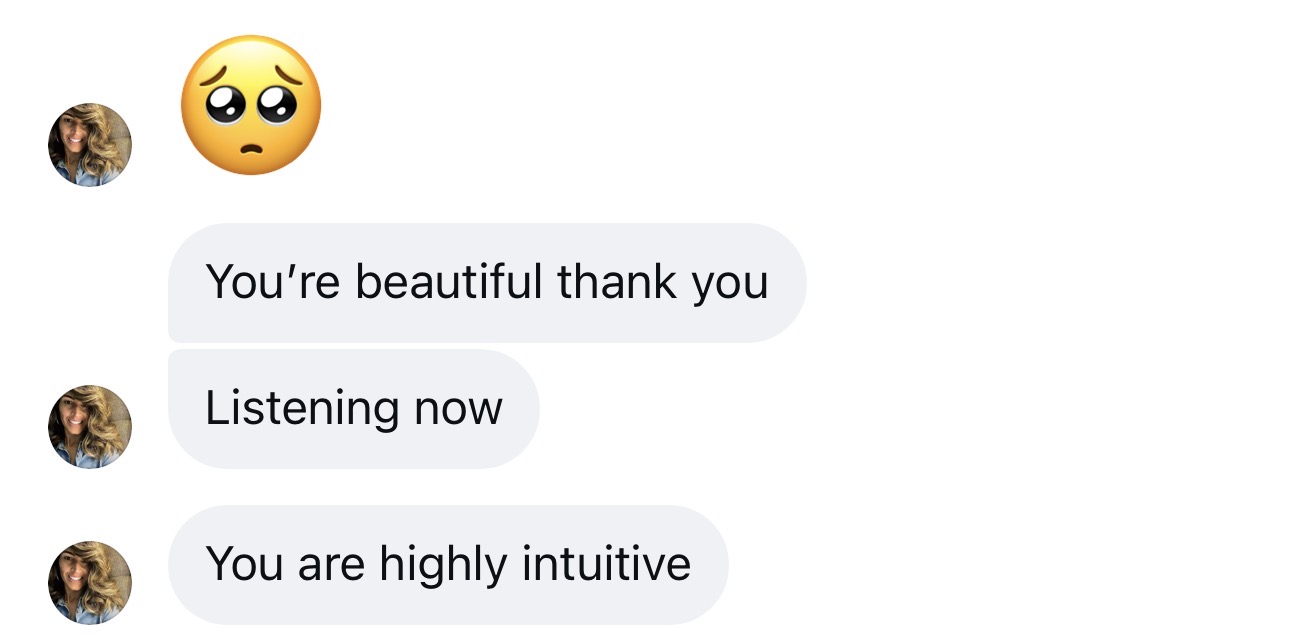This screenshot has width=1290, height=639.
Task: Click the word beautiful in the first message
Action: (450, 282)
